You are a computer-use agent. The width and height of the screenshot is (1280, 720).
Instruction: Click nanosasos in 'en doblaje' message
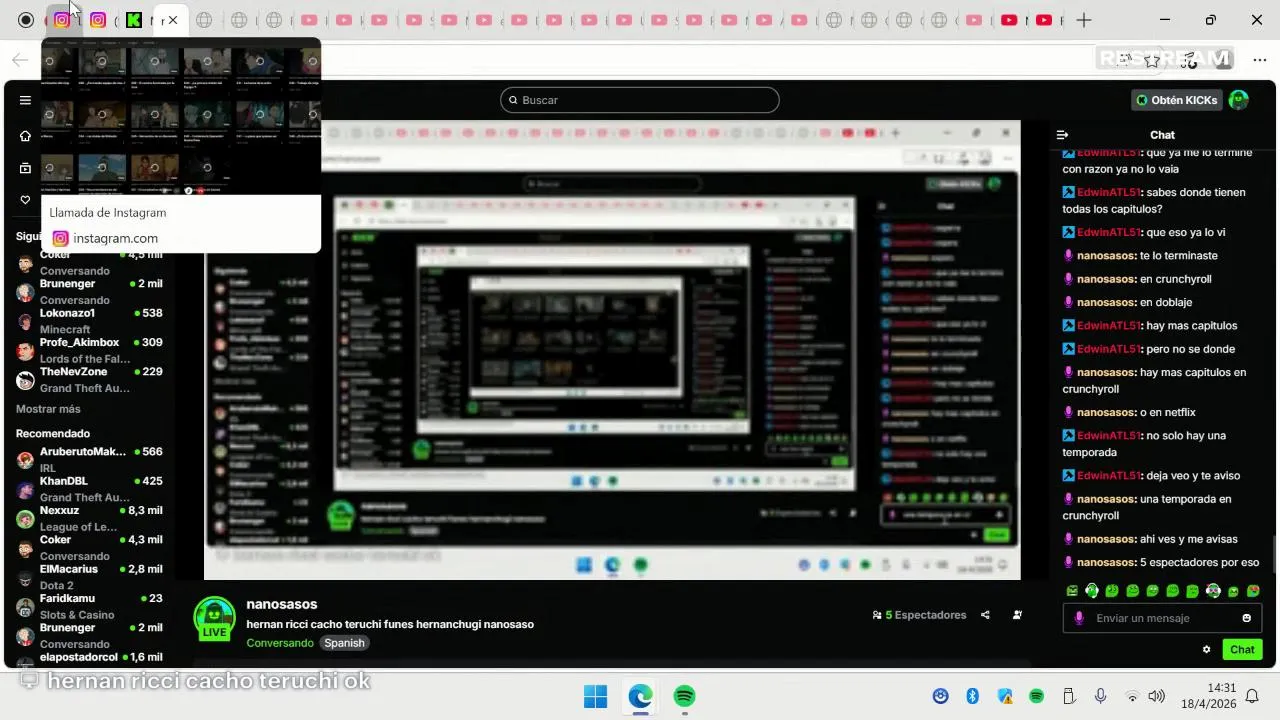point(1106,302)
